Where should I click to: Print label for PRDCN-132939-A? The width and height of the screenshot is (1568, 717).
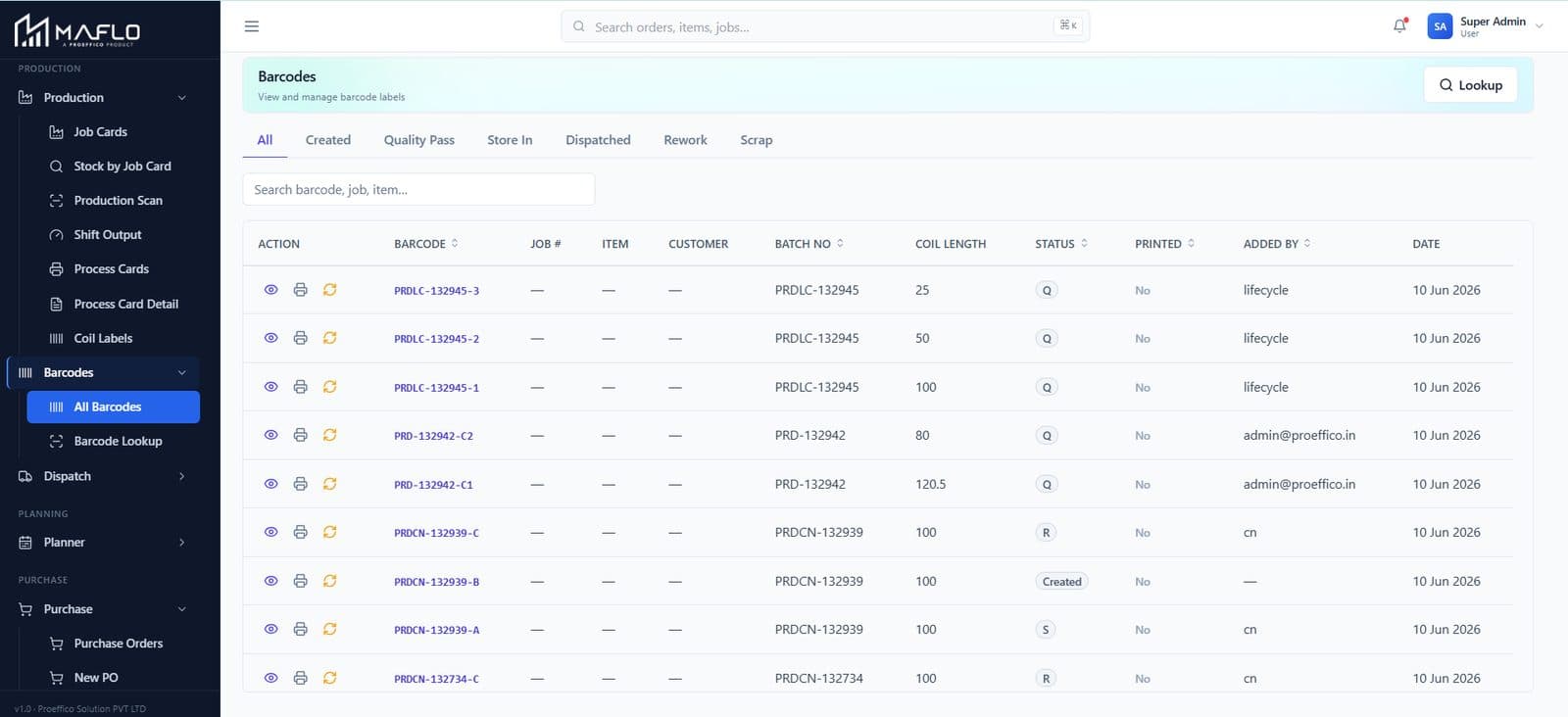click(301, 629)
